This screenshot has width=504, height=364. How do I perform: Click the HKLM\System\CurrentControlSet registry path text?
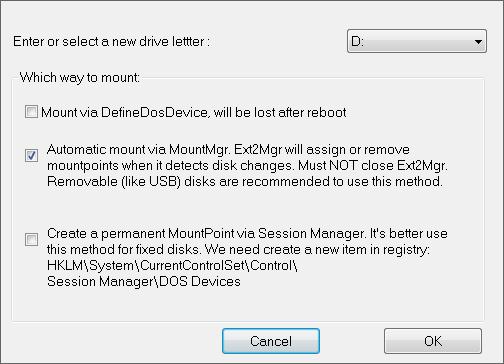coord(172,265)
